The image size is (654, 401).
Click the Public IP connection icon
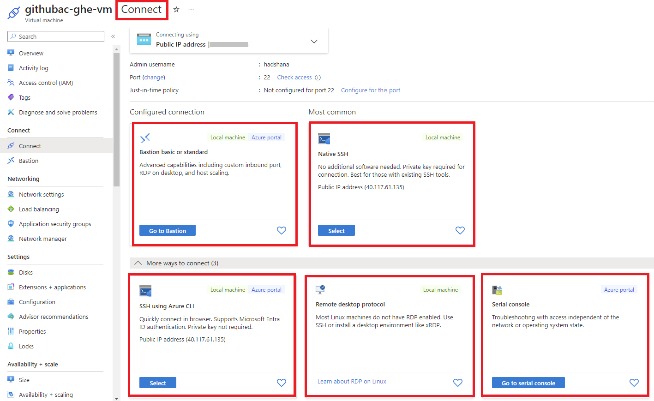pos(144,39)
